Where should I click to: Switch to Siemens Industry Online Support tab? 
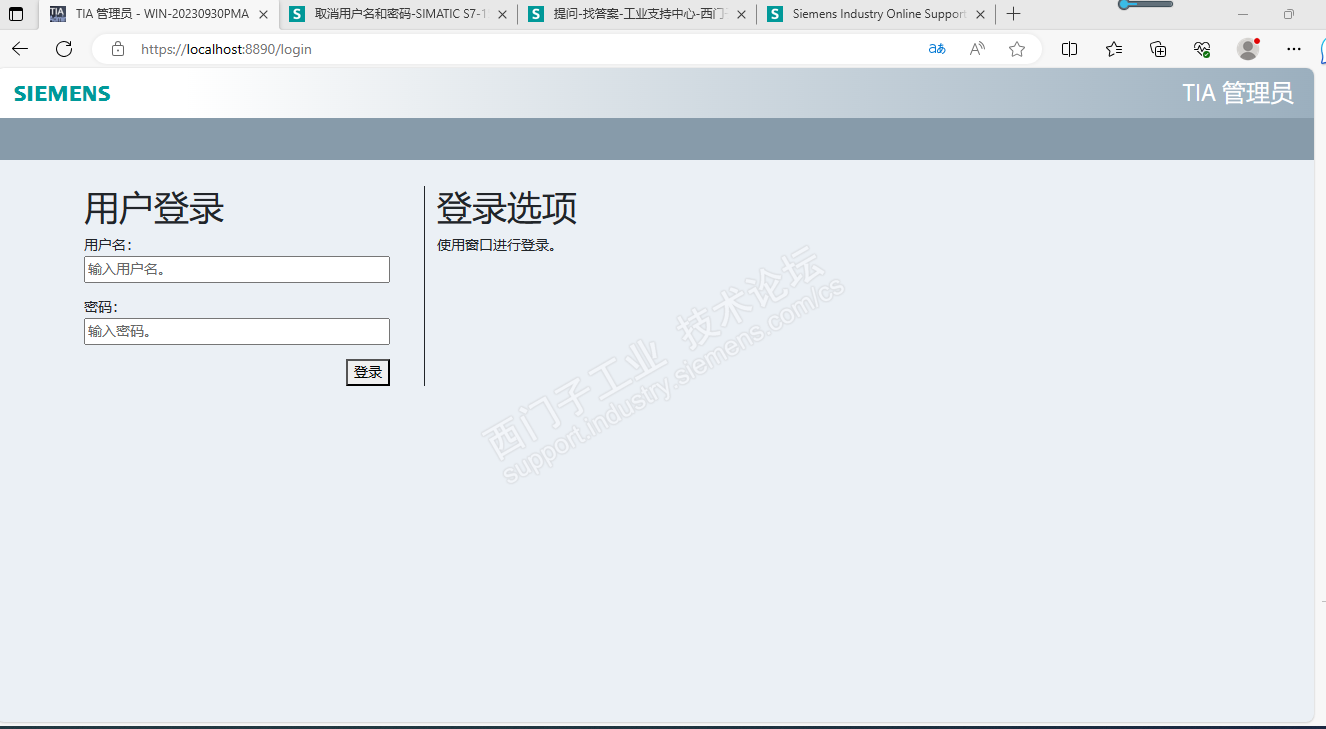pos(876,14)
